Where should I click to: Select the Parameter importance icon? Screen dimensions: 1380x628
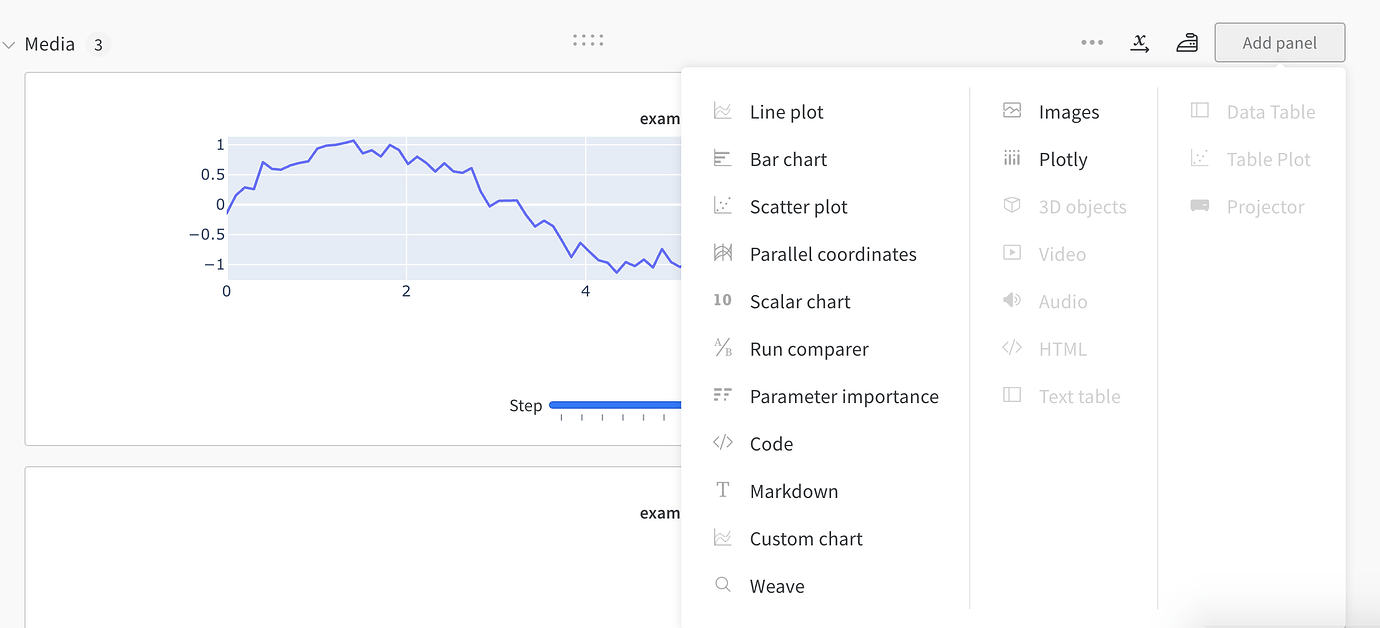pyautogui.click(x=722, y=396)
